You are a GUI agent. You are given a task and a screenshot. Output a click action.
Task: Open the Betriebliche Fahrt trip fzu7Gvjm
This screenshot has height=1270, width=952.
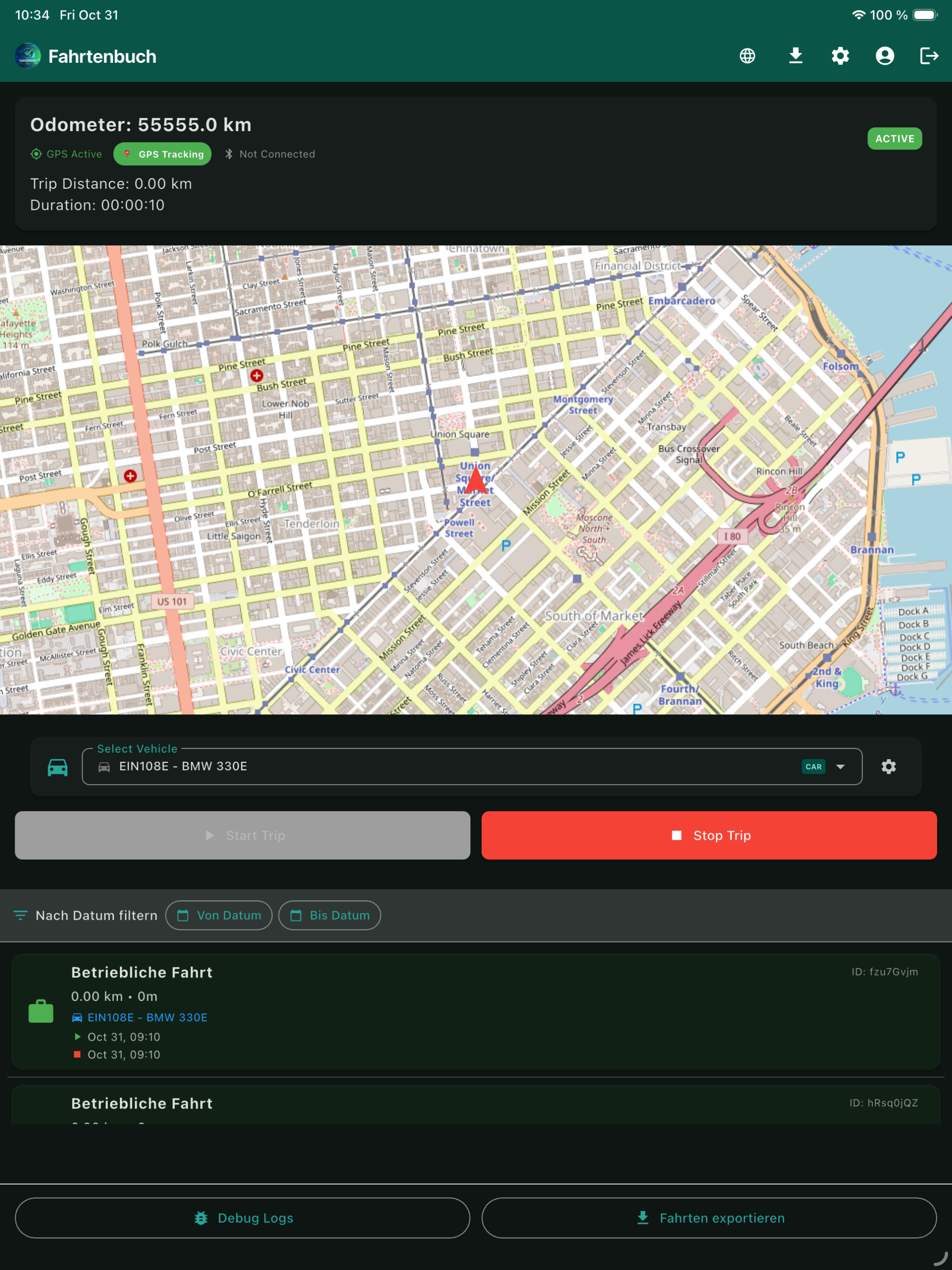[476, 1011]
